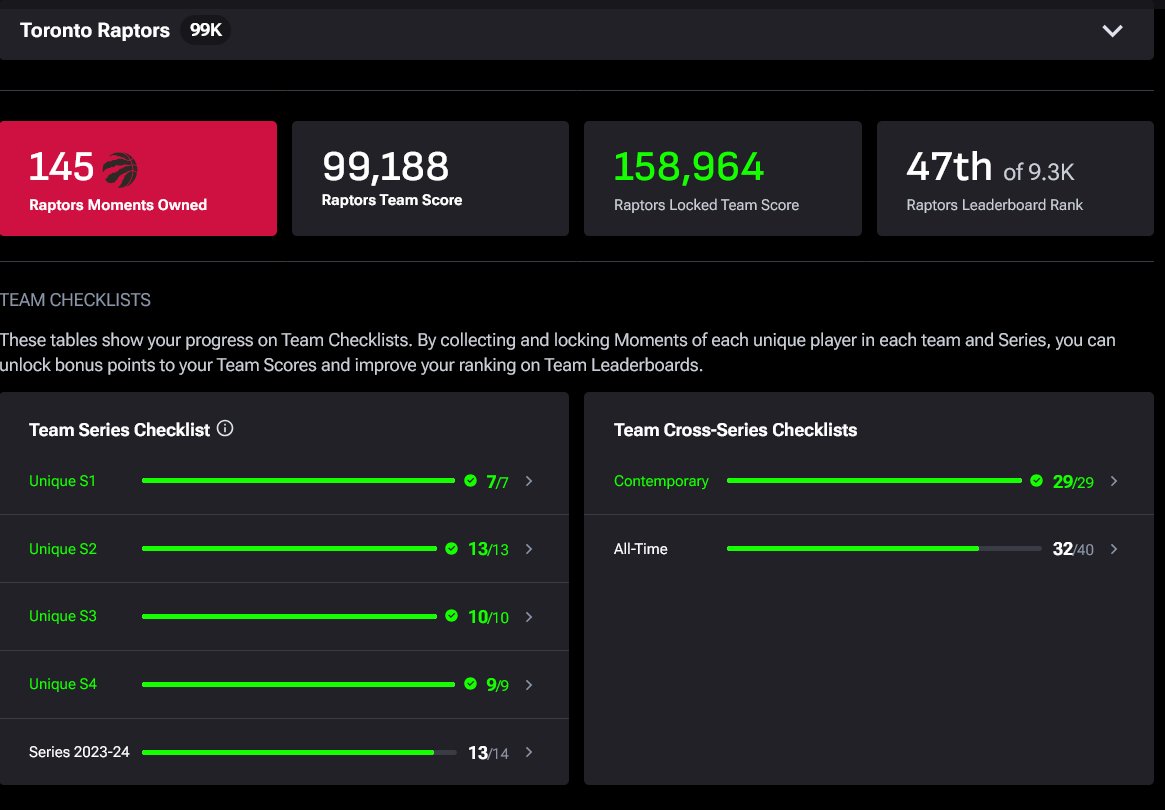
Task: Click the Unique S1 completed checkmark icon
Action: (470, 481)
